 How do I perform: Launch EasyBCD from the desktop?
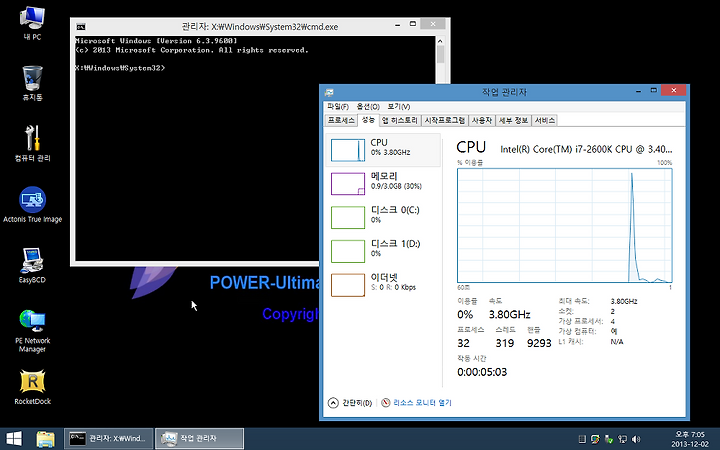(x=32, y=265)
